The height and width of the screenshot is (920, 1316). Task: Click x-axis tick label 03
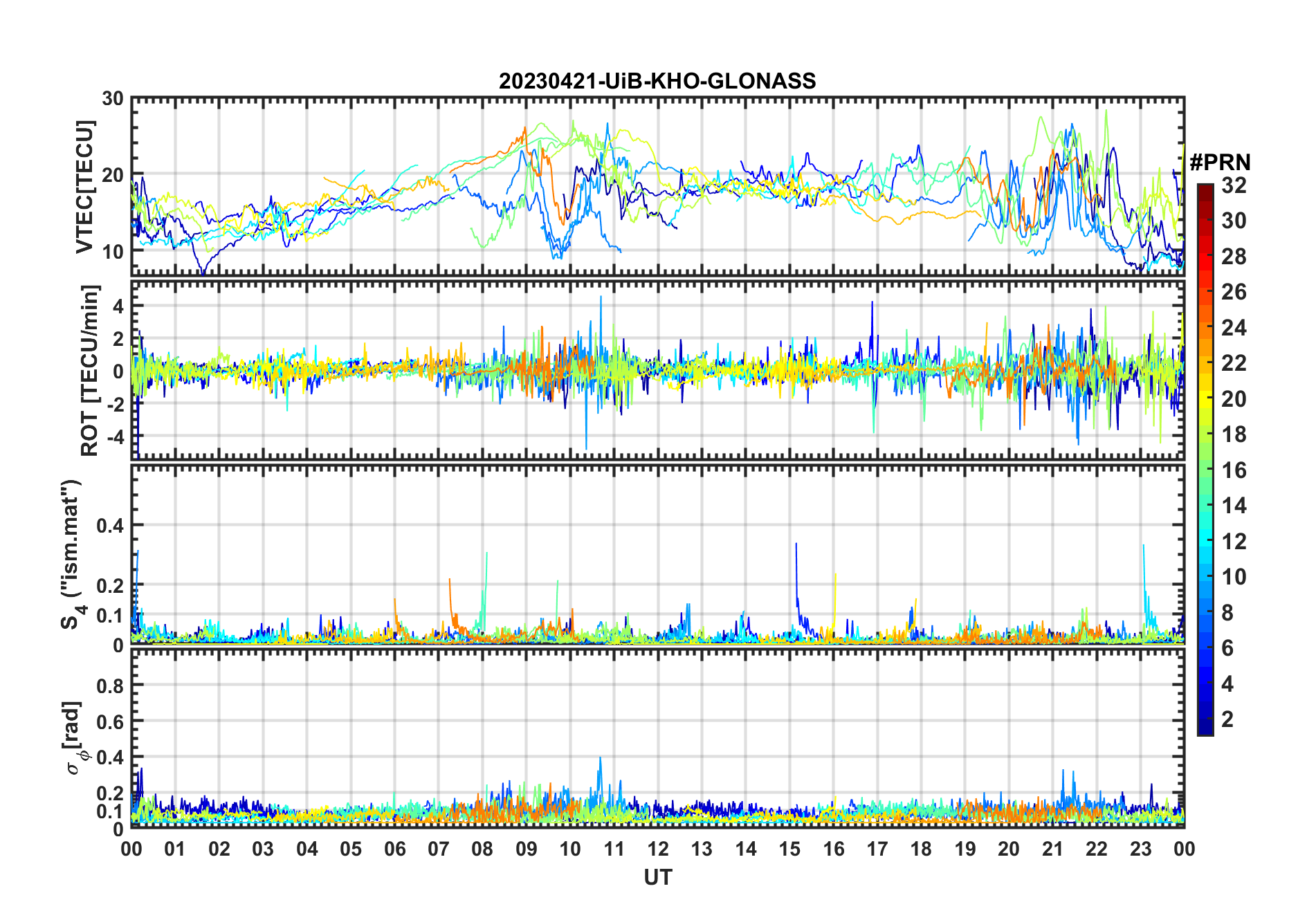coord(263,849)
